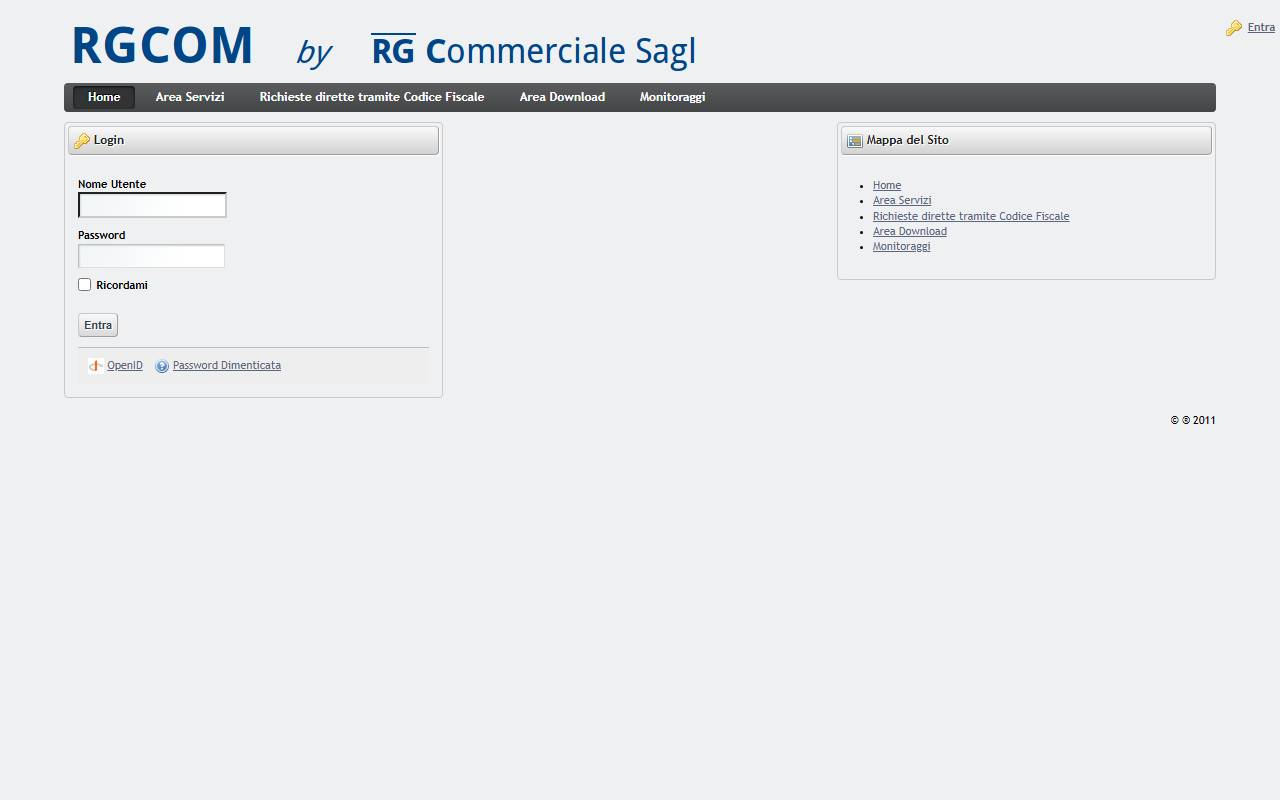Follow Area Download link in site map
Image resolution: width=1280 pixels, height=800 pixels.
pyautogui.click(x=910, y=232)
